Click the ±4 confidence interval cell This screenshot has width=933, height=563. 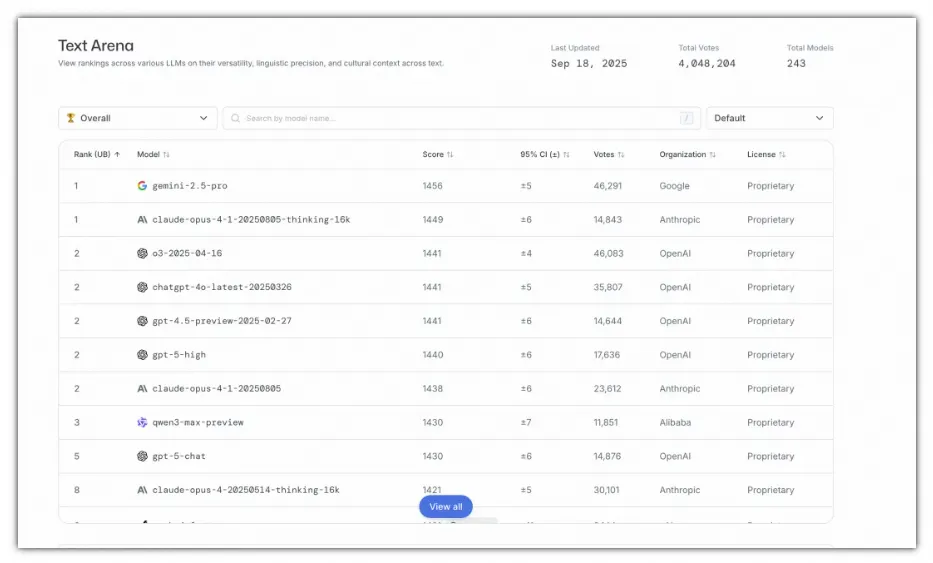526,254
